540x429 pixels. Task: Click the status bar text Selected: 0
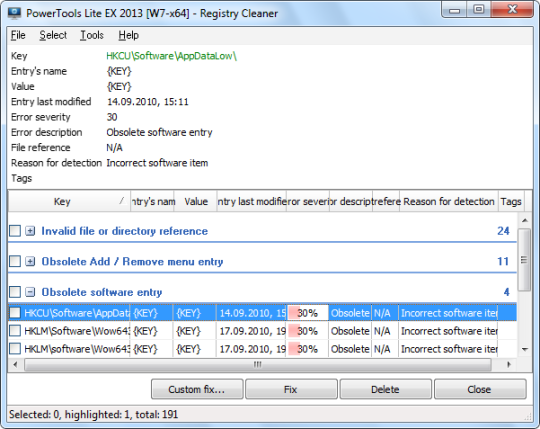(35, 414)
